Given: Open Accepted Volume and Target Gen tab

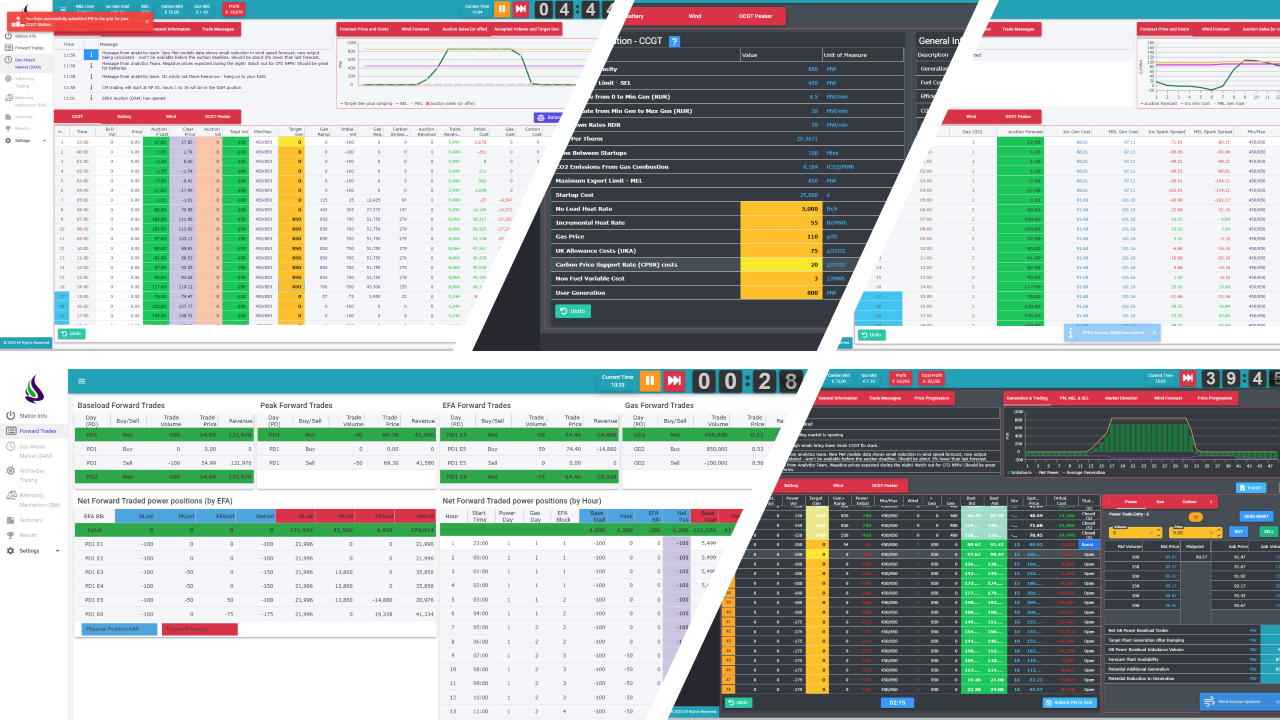Looking at the screenshot, I should coord(526,30).
